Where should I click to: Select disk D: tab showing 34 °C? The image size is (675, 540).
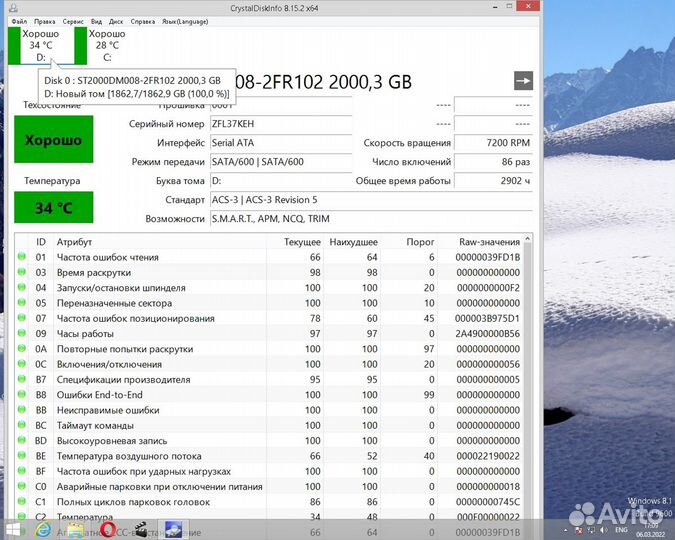[40, 45]
